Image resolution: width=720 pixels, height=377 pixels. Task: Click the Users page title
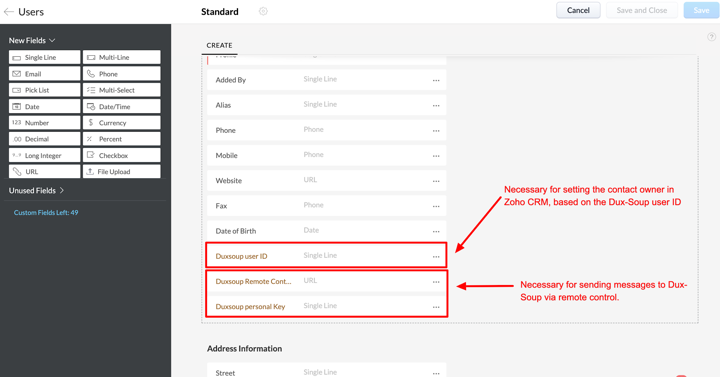coord(31,12)
